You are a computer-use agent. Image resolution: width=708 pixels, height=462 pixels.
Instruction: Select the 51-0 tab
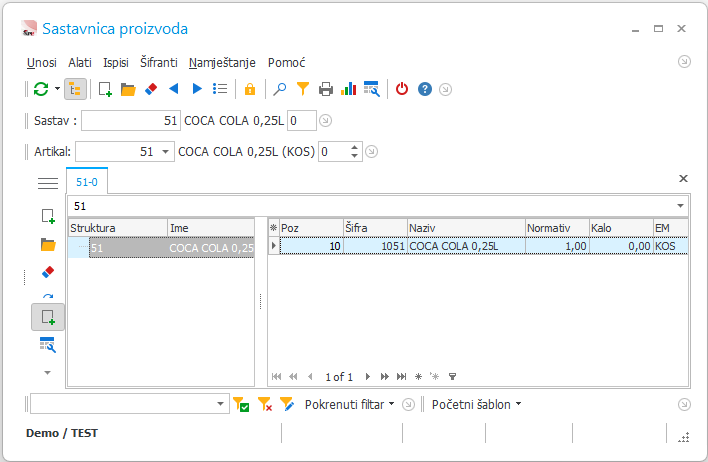[87, 182]
